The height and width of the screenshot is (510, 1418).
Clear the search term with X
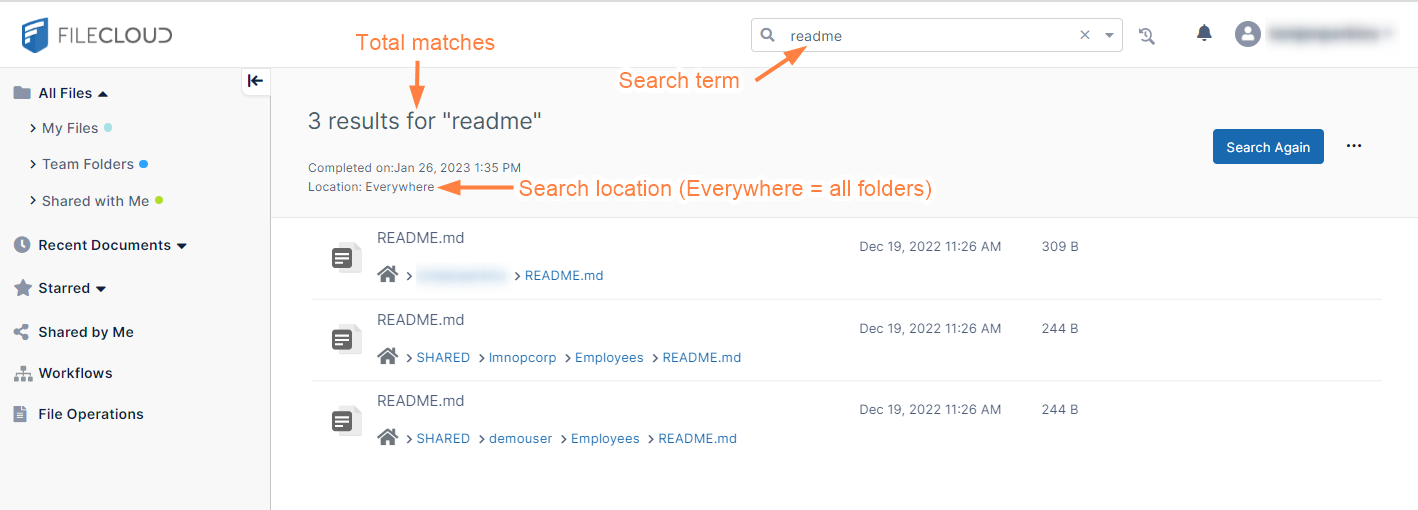[1085, 35]
